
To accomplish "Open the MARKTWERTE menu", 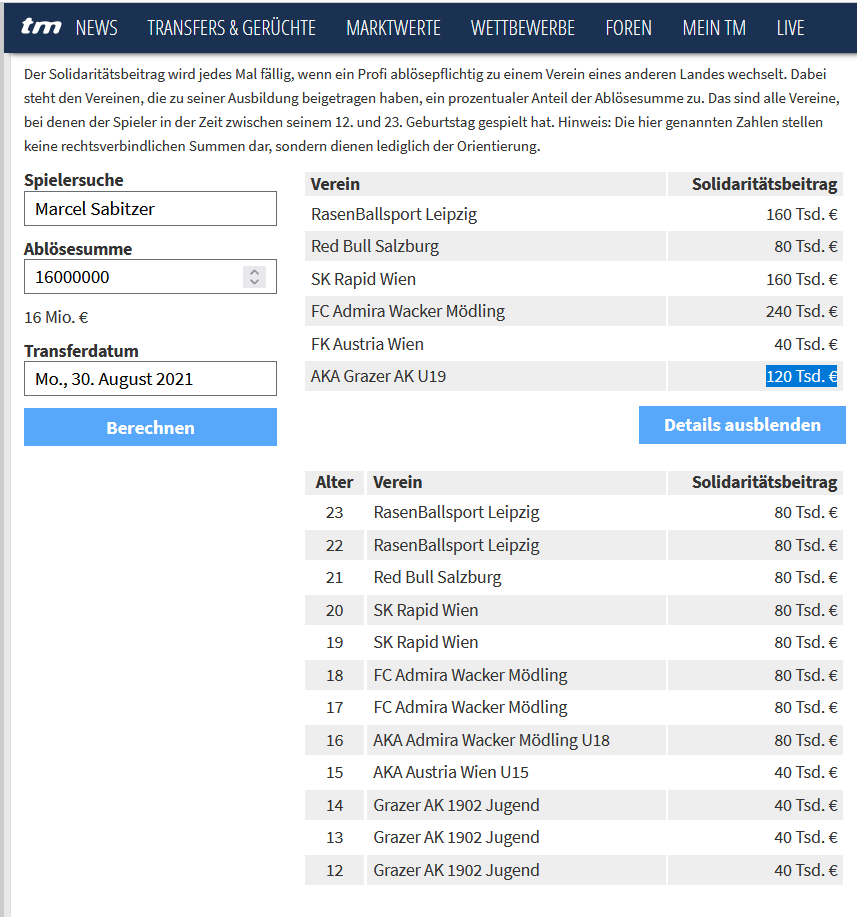I will coord(393,27).
